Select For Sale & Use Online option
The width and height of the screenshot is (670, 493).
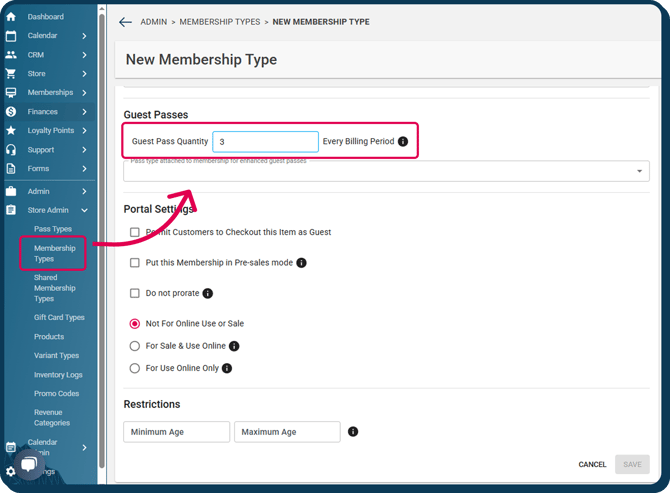[x=135, y=346]
